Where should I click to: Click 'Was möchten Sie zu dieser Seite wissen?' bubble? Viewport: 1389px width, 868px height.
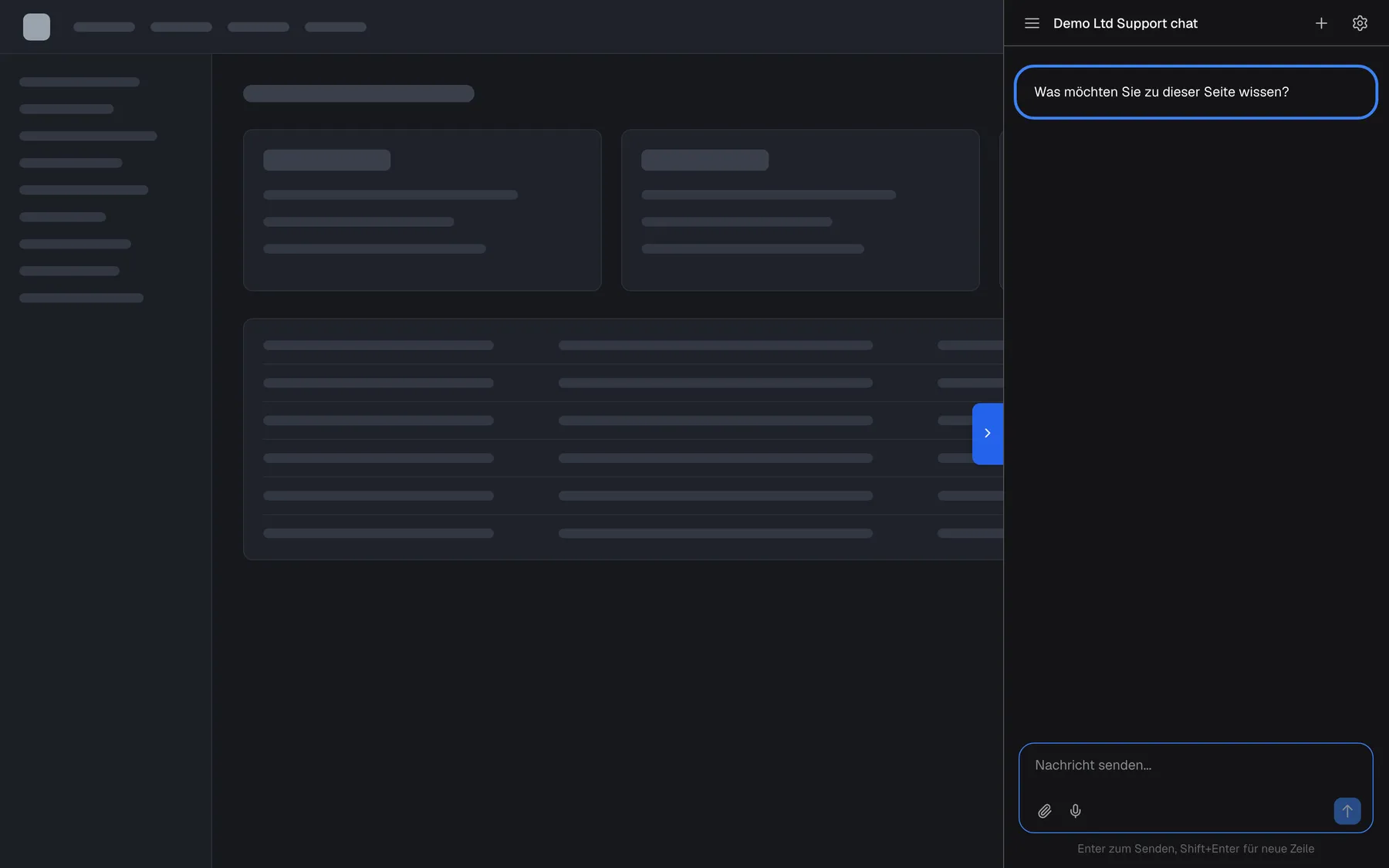click(1195, 92)
